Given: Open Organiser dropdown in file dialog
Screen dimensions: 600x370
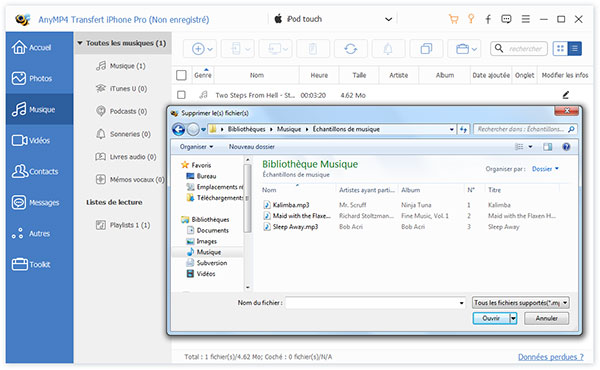Looking at the screenshot, I should click(197, 147).
